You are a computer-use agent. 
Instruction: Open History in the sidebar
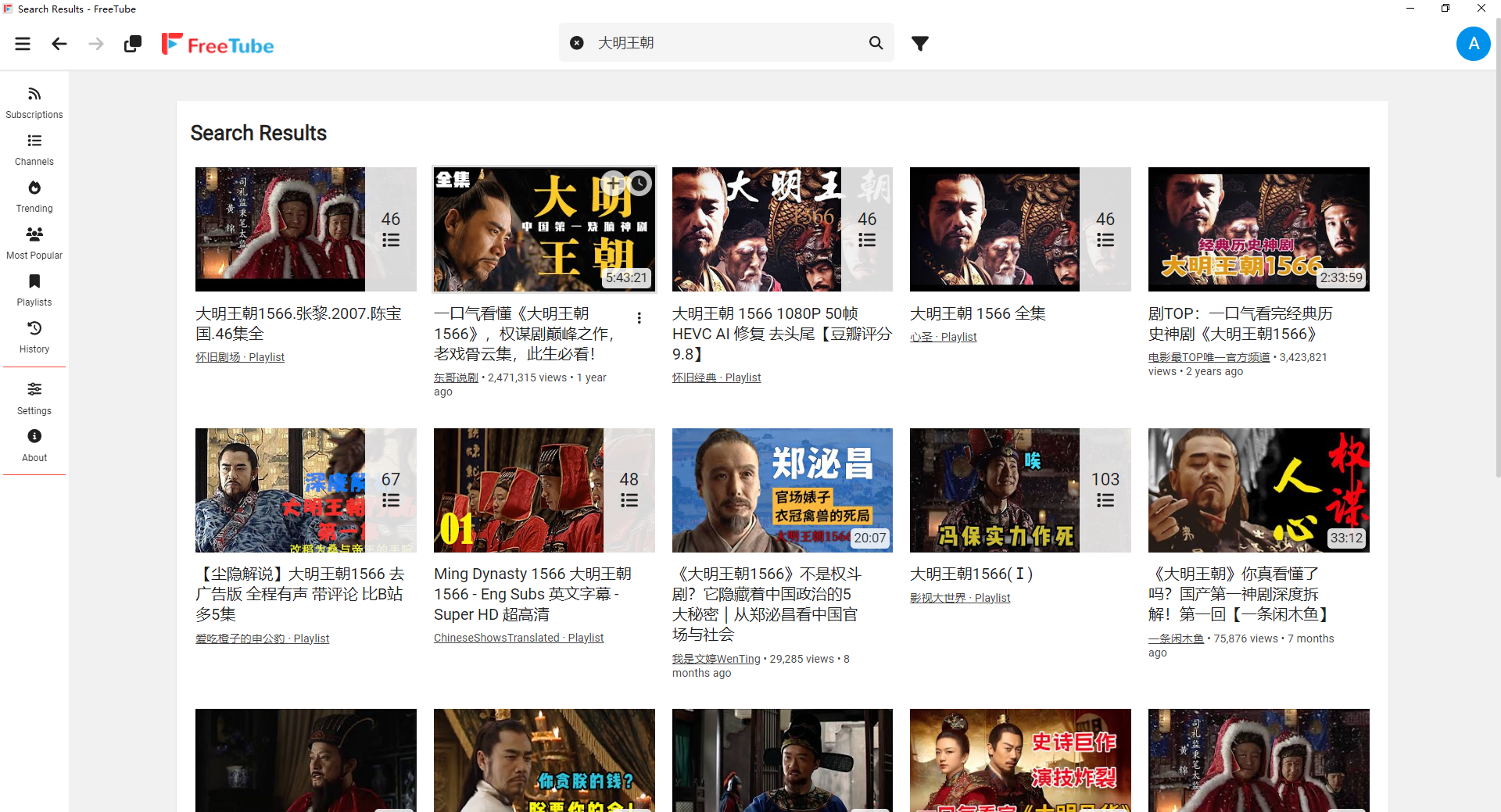tap(34, 338)
